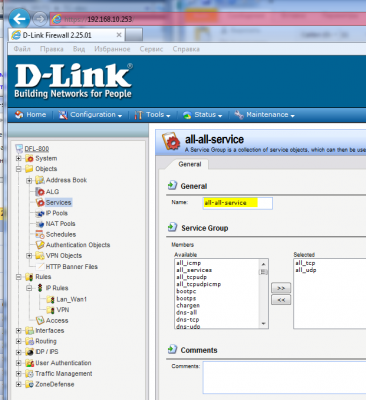
Task: Select the Services gear icon in tree
Action: [x=40, y=202]
